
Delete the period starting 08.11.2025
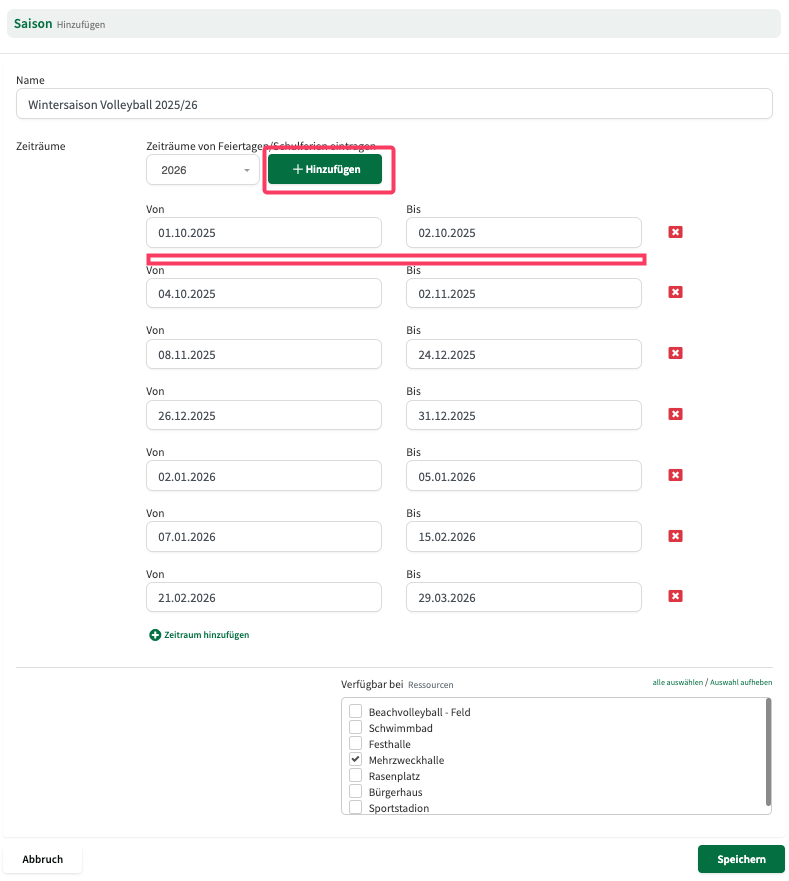click(675, 353)
